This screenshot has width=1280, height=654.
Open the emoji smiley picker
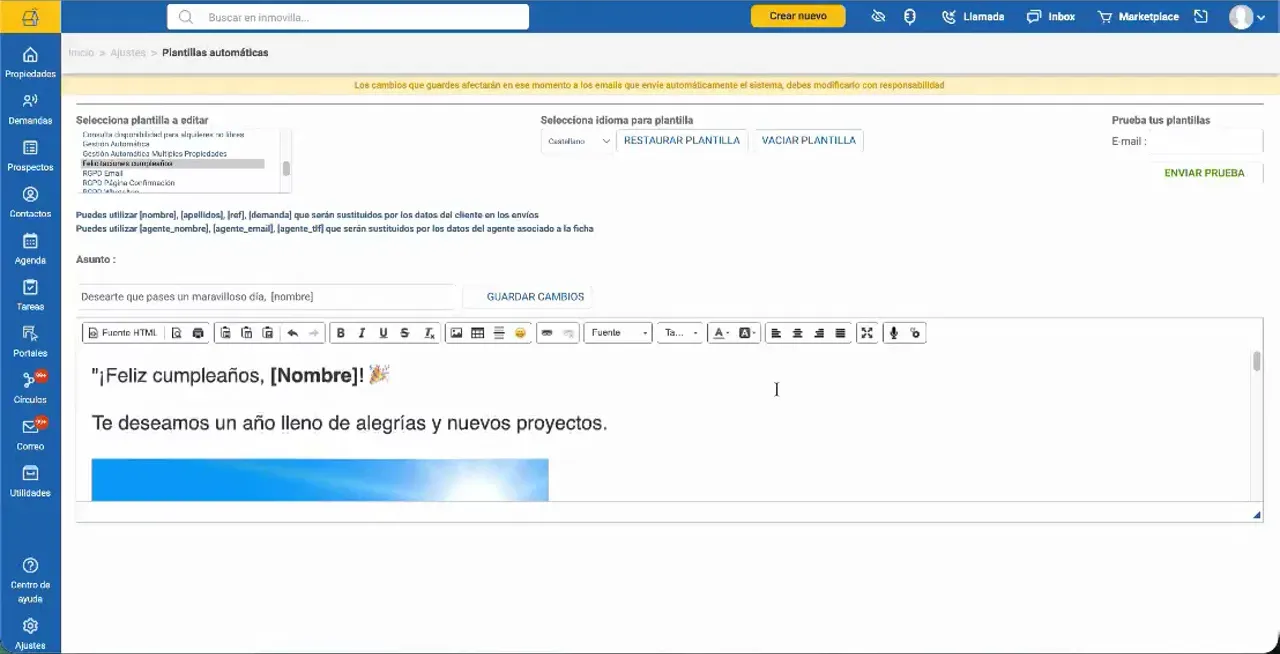520,333
